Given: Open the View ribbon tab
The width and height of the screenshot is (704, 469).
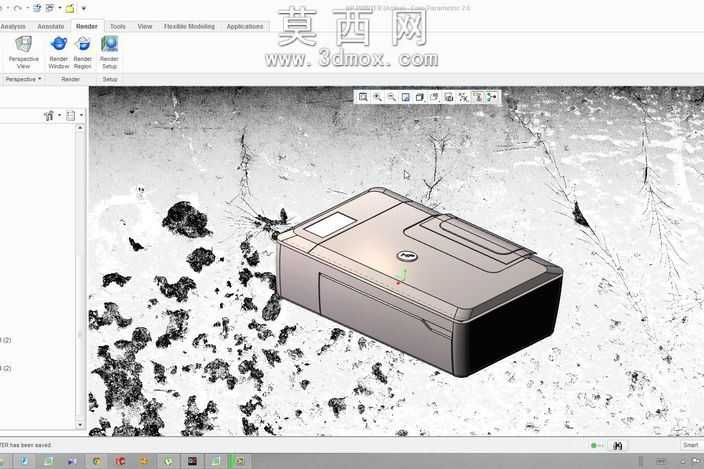Looking at the screenshot, I should pos(145,26).
